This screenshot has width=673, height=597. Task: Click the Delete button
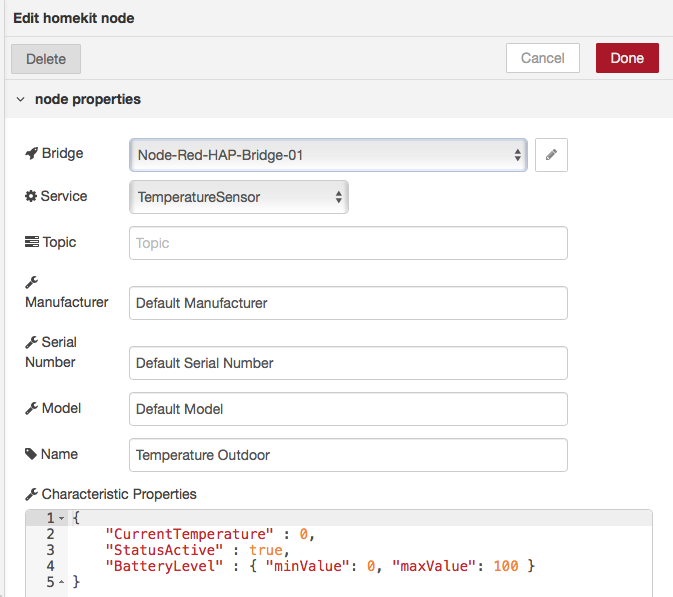click(x=46, y=59)
